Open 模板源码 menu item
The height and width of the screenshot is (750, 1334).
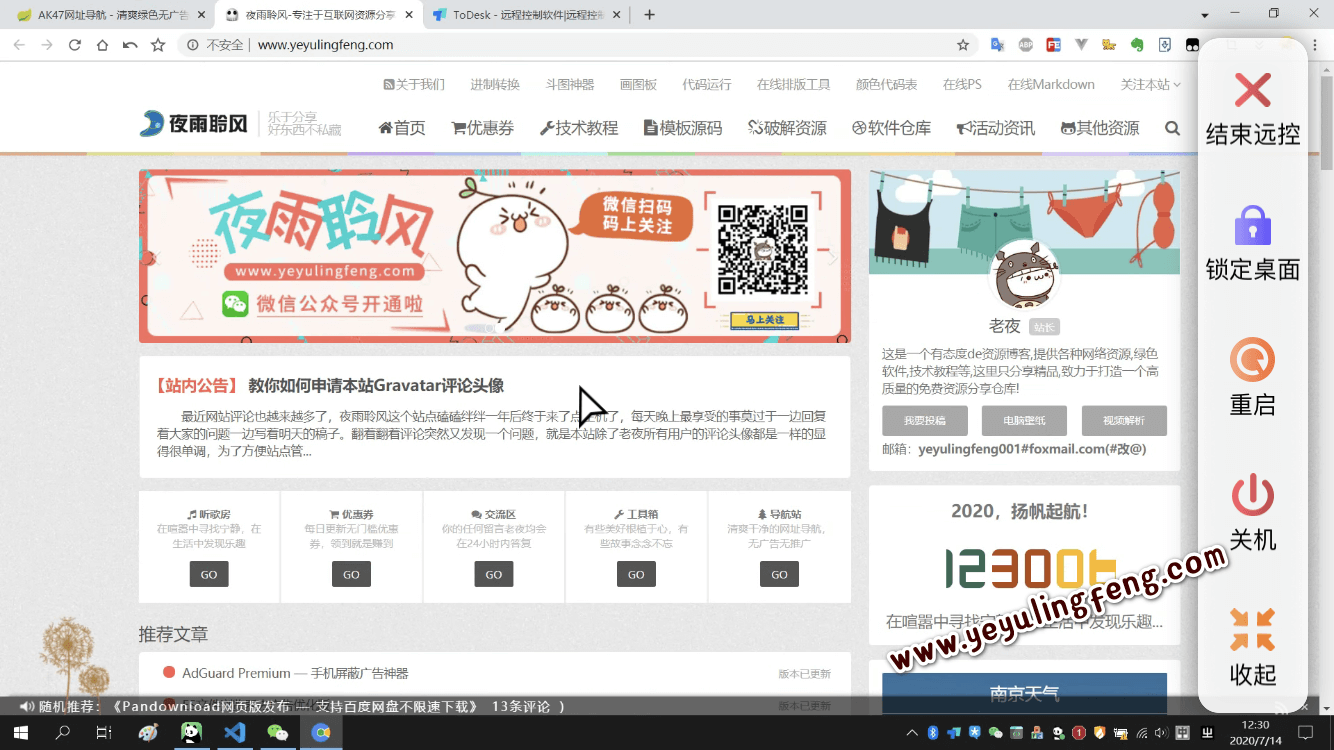coord(683,128)
